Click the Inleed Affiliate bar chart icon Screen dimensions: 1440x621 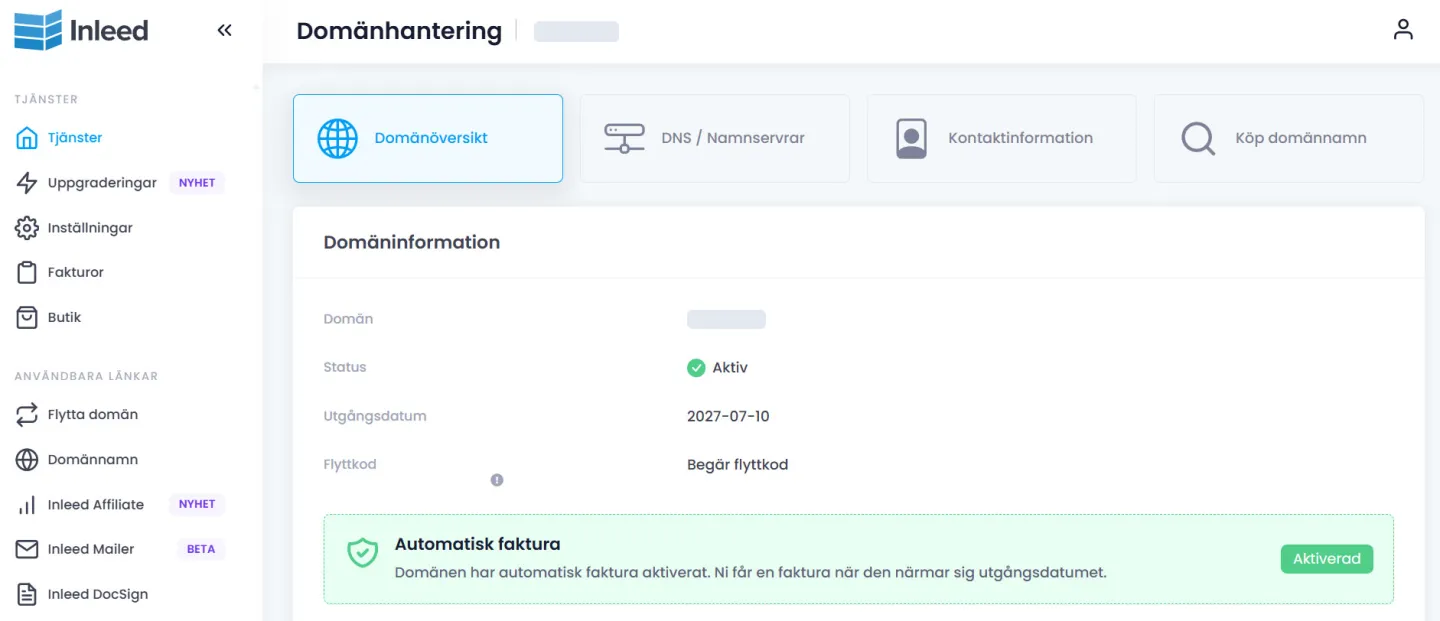(x=27, y=505)
